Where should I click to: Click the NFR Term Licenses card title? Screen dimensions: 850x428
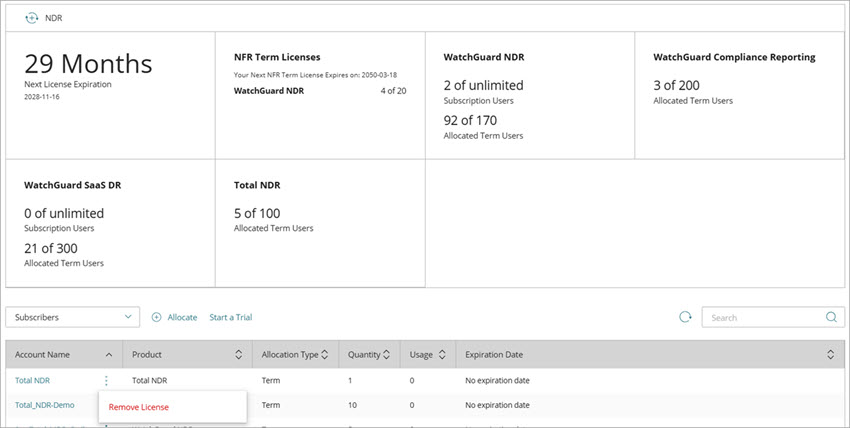click(x=277, y=57)
